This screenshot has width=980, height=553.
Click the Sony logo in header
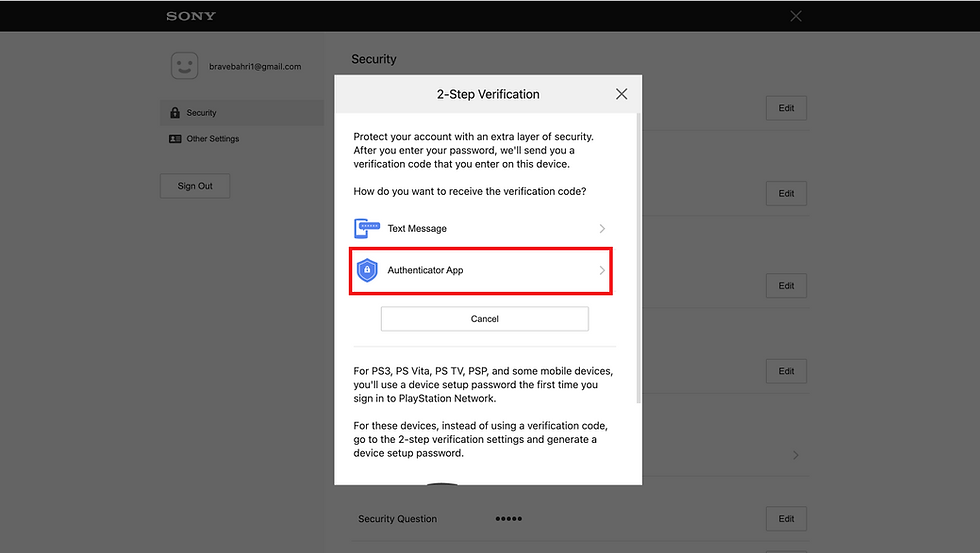[191, 16]
